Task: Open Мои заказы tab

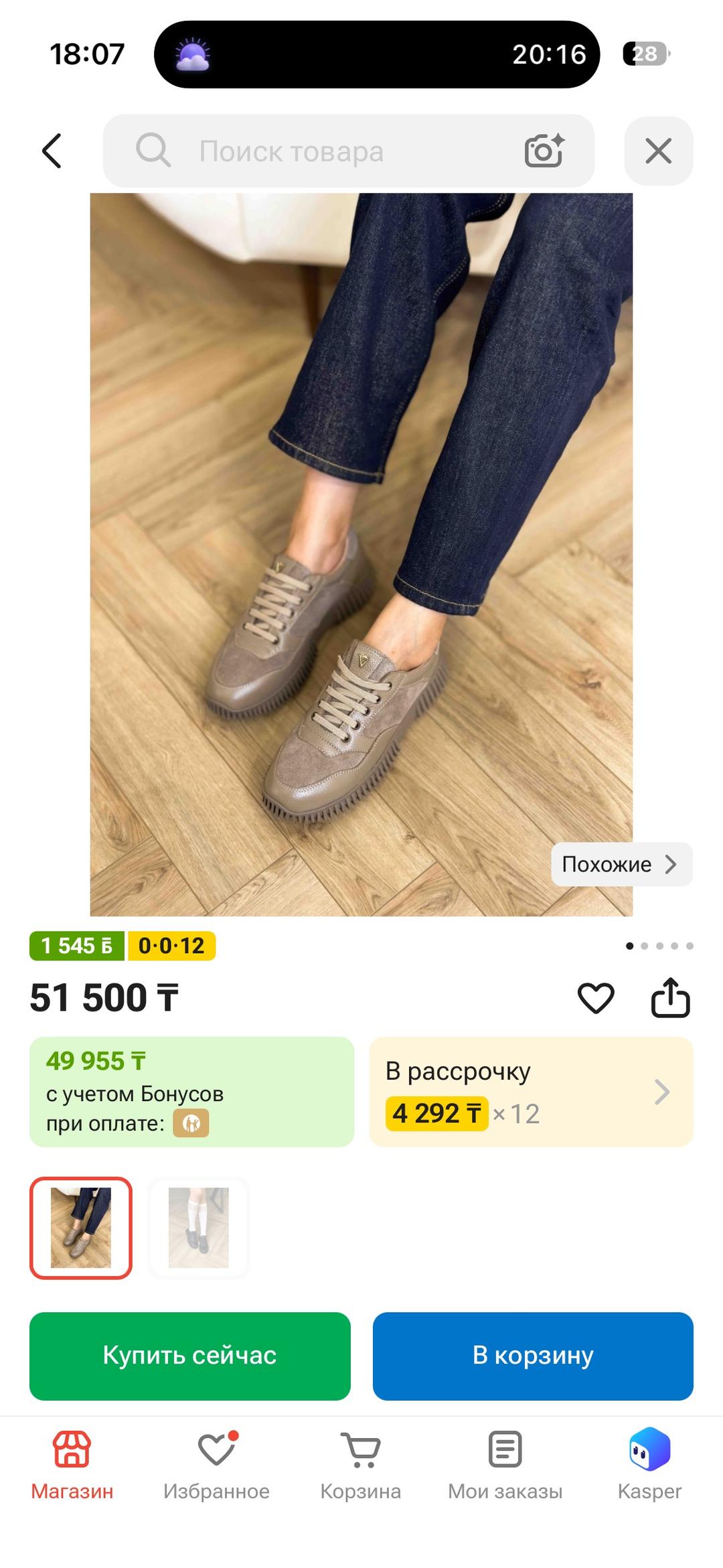Action: tap(505, 1465)
